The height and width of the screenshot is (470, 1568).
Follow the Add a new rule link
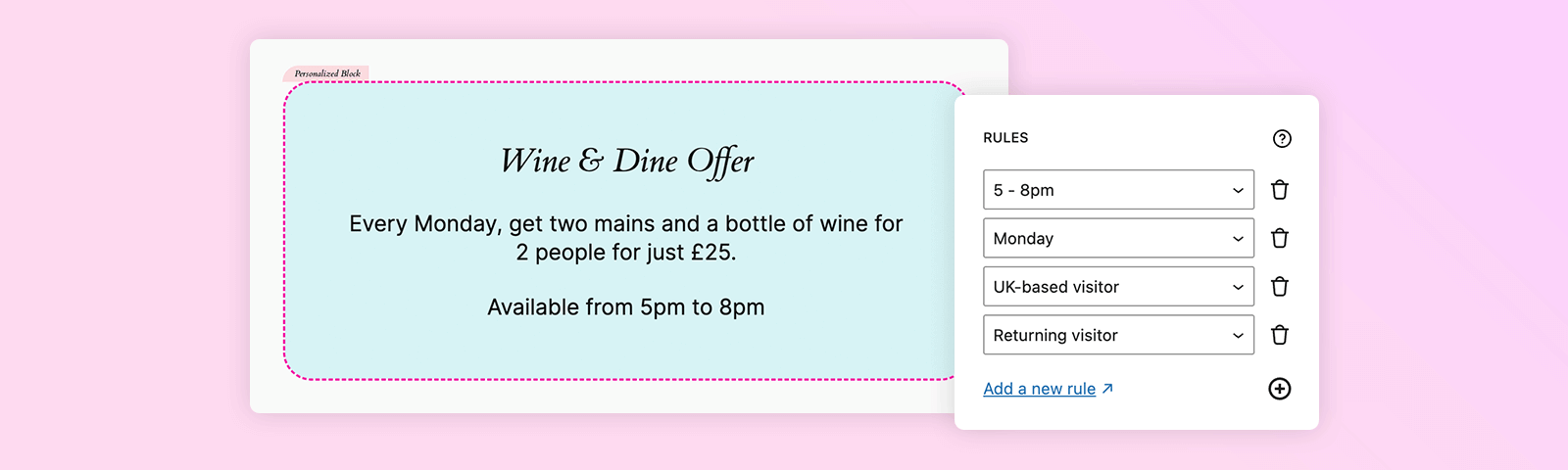click(x=1040, y=389)
